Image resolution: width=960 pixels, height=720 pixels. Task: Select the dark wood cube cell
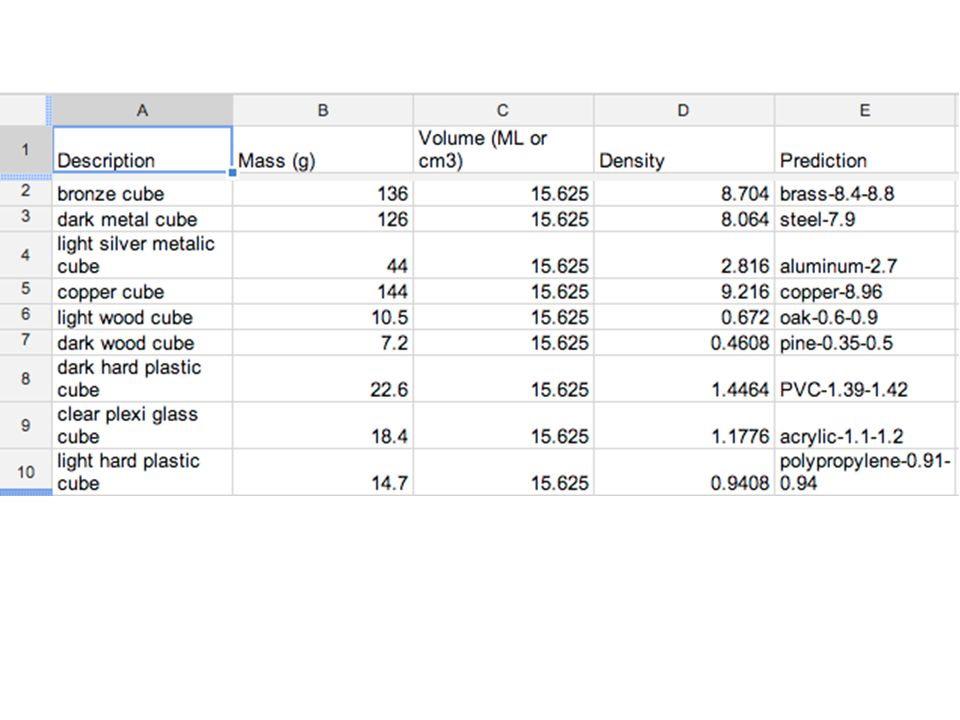(x=142, y=343)
